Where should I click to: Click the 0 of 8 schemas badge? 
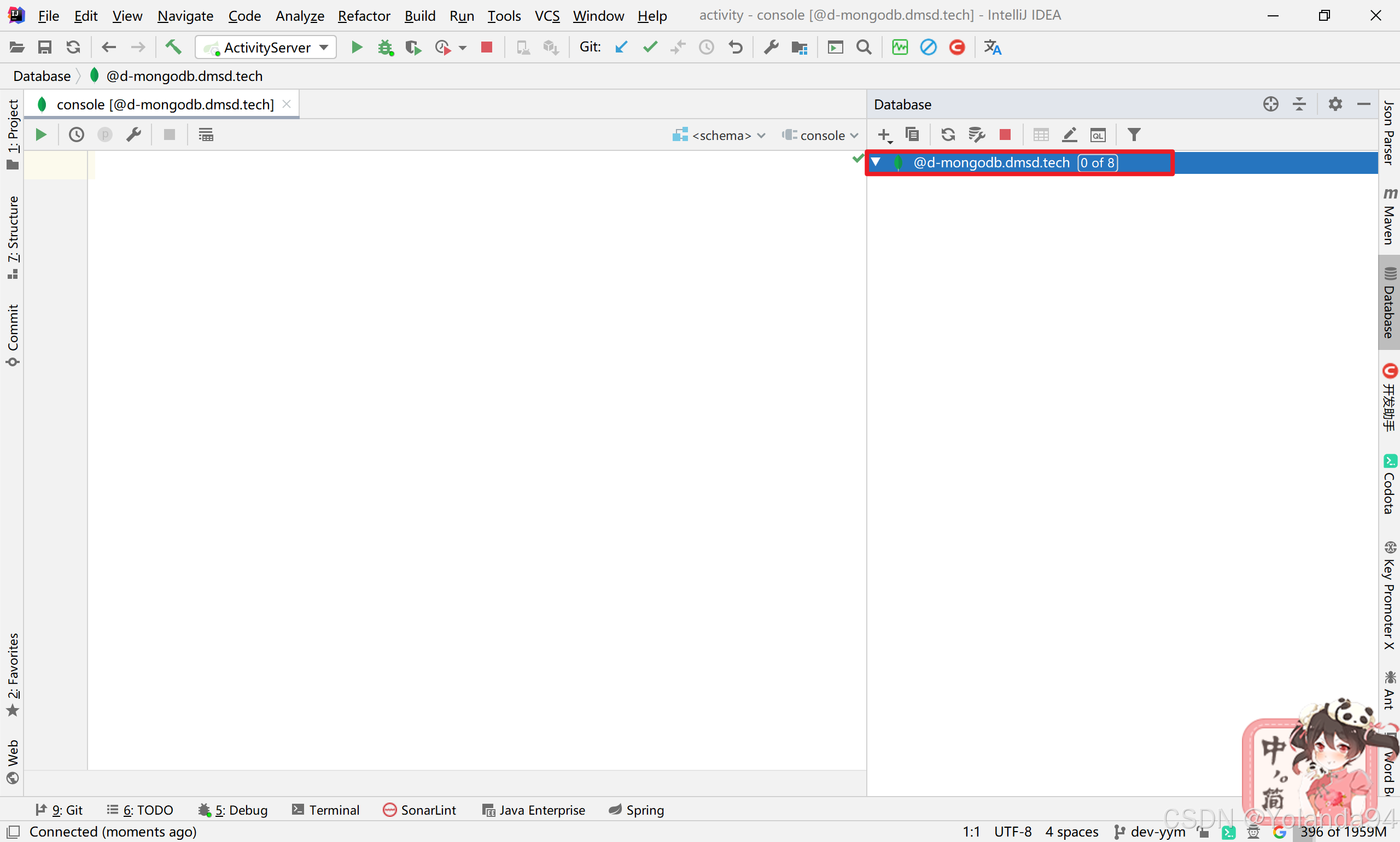[1097, 163]
